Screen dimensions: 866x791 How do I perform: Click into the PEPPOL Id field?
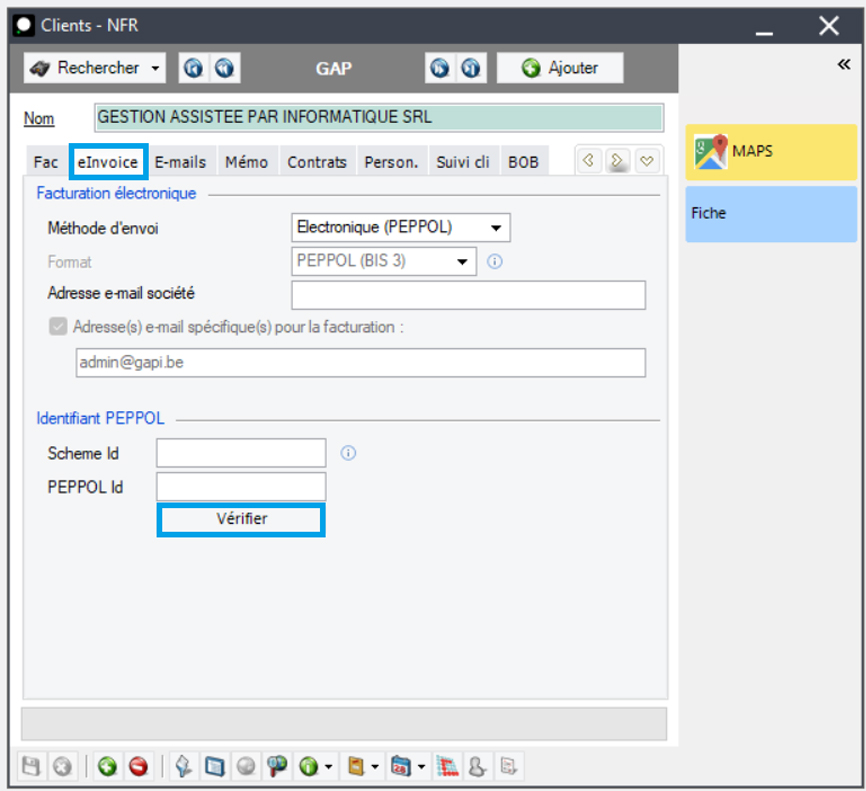tap(241, 487)
